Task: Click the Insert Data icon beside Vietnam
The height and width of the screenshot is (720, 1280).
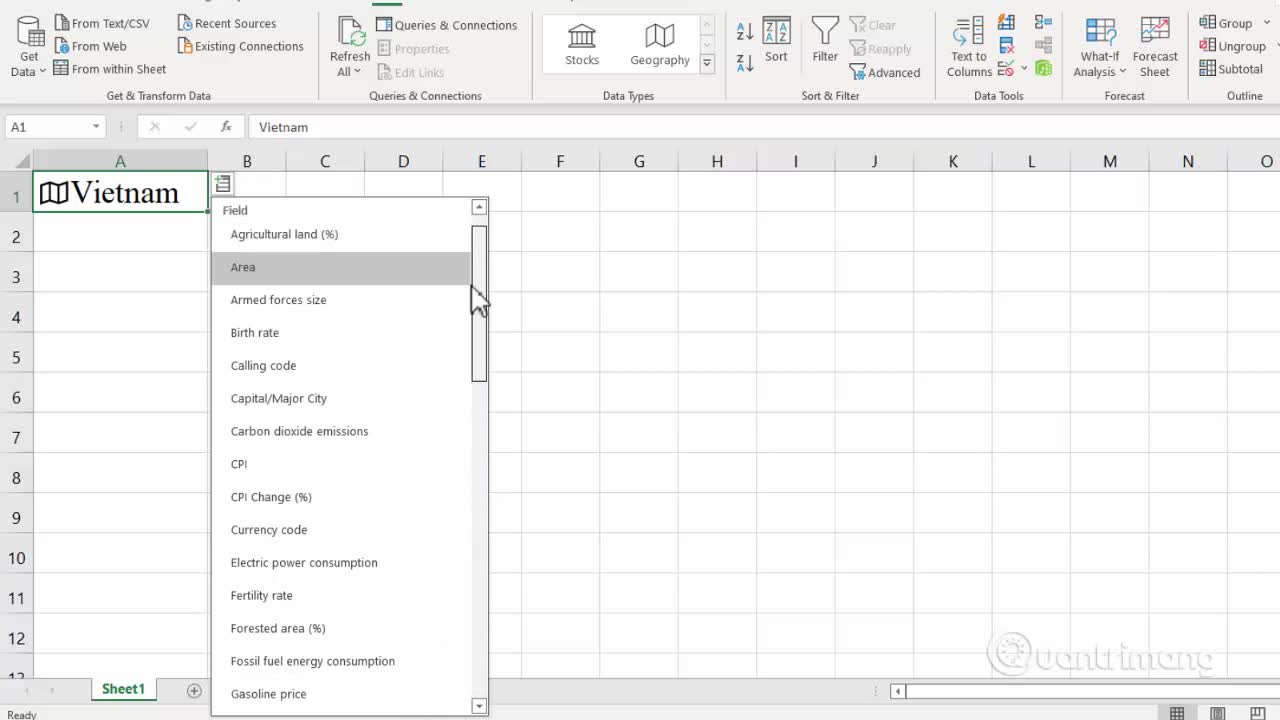Action: click(x=222, y=184)
